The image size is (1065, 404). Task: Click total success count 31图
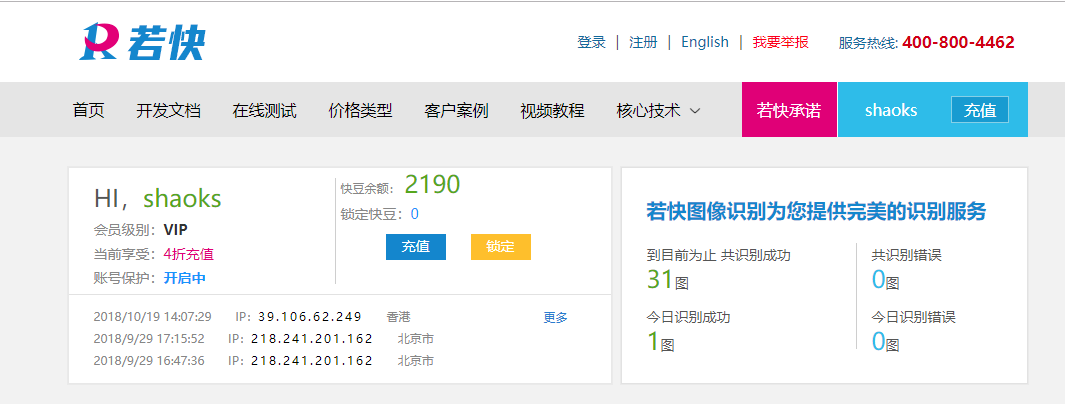pos(668,280)
